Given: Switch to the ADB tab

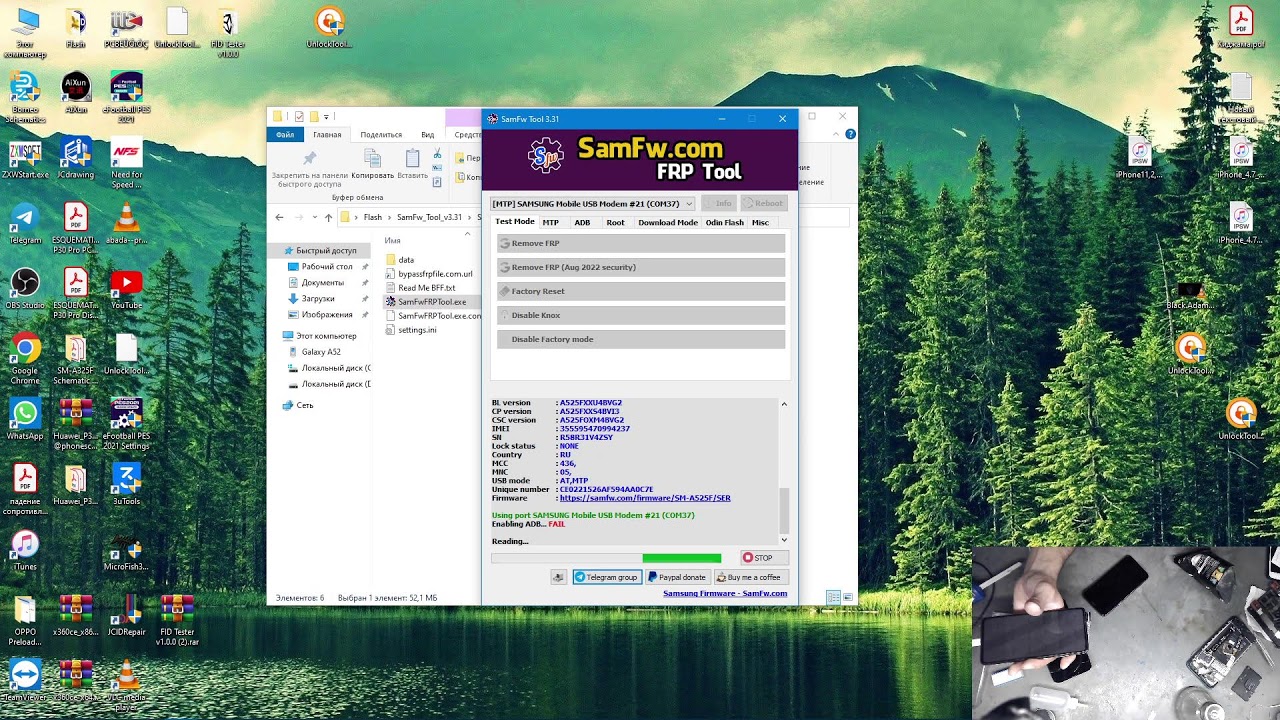Looking at the screenshot, I should point(582,222).
